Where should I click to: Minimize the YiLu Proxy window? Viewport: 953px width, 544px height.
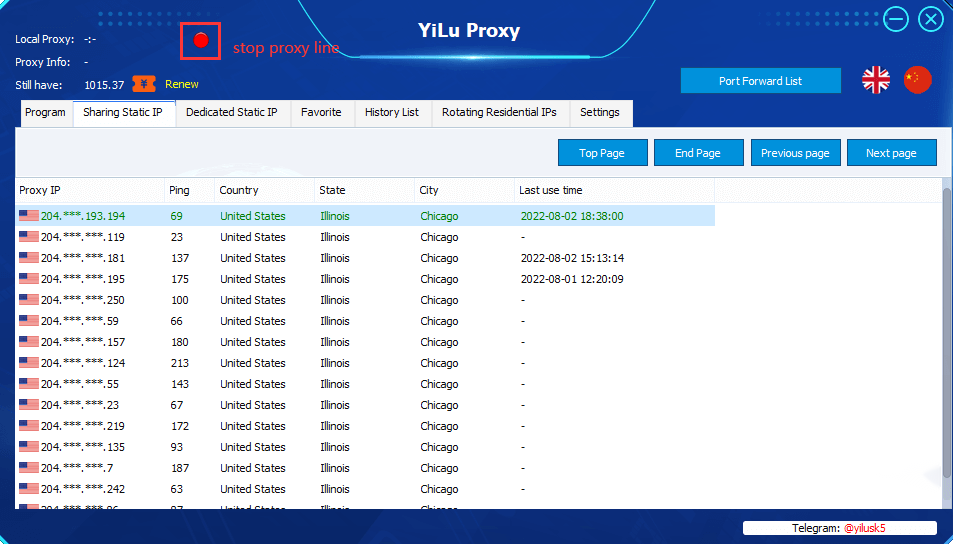coord(896,19)
